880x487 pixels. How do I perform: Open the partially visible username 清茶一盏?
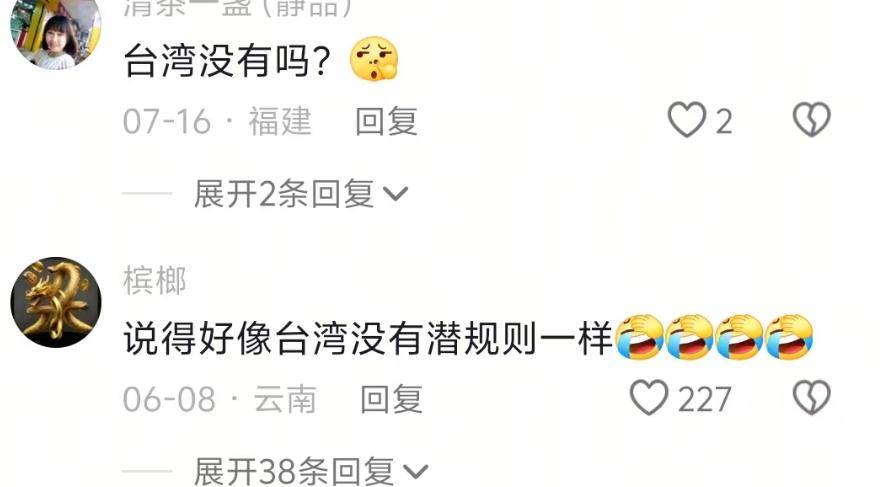[x=237, y=8]
